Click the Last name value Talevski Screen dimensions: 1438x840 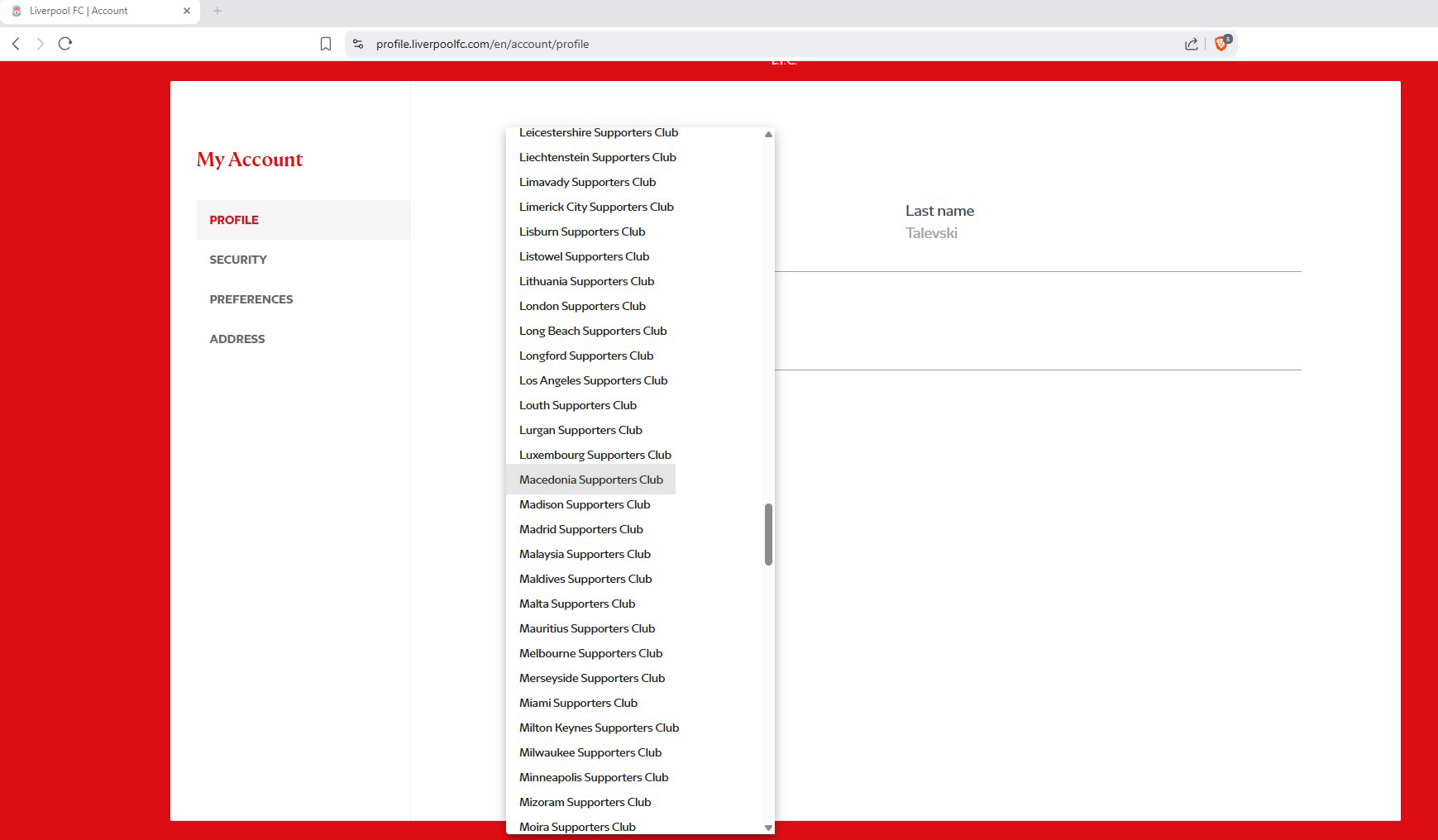pyautogui.click(x=931, y=233)
